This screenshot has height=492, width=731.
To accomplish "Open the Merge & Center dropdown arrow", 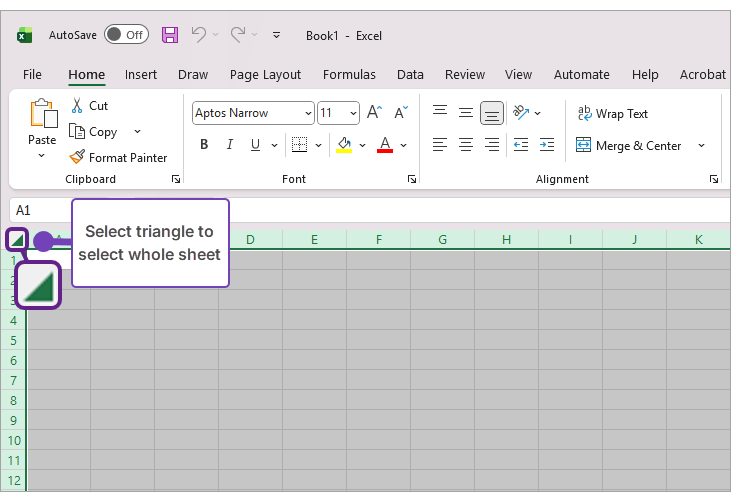I will (701, 145).
